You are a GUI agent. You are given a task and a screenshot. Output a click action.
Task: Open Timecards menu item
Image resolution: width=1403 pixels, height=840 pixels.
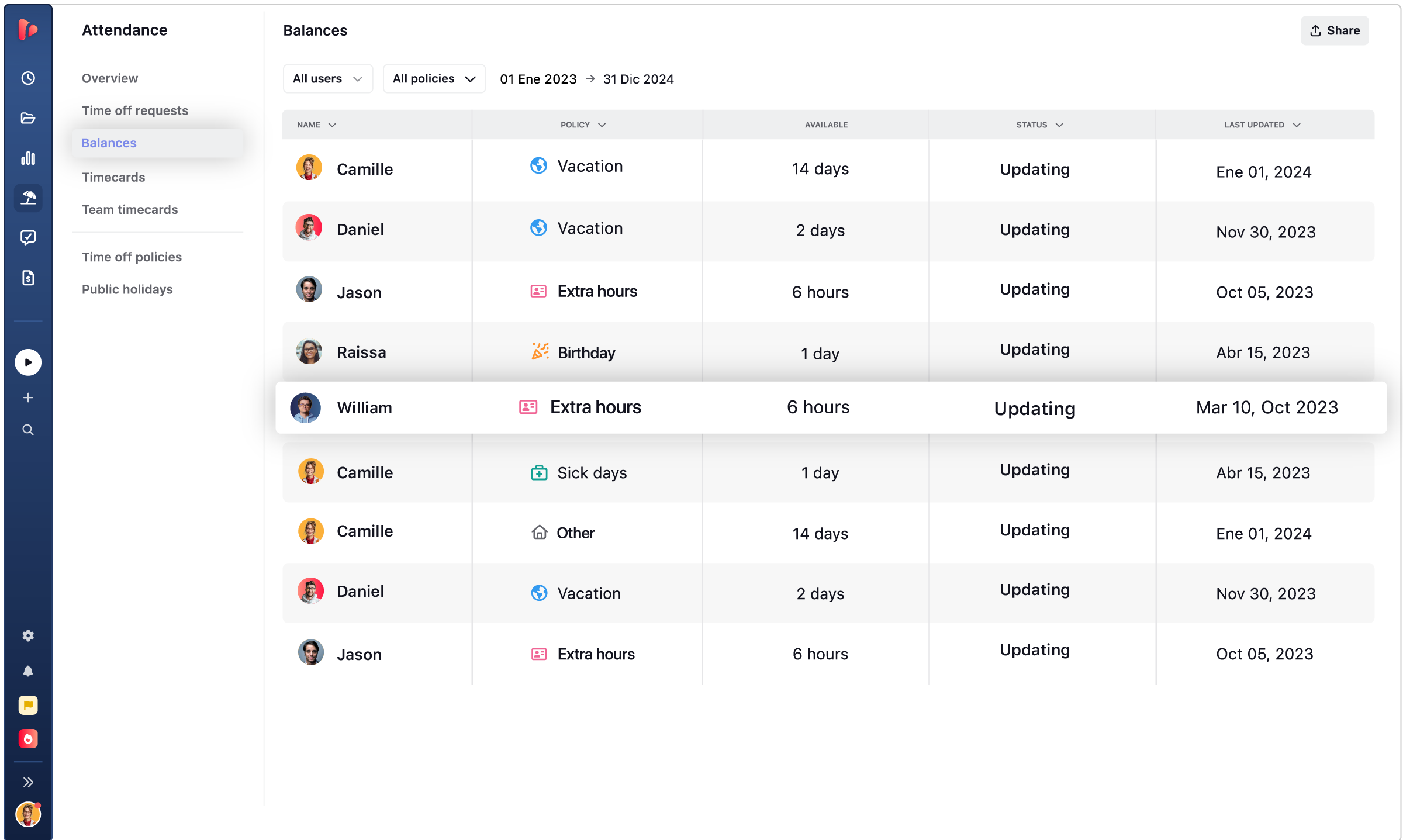(113, 177)
